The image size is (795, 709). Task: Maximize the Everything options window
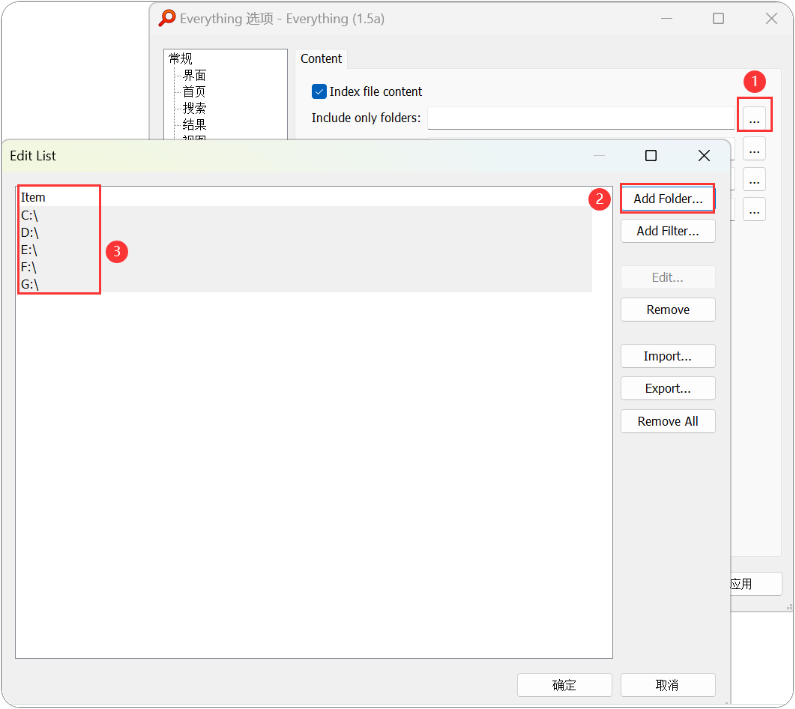(718, 19)
